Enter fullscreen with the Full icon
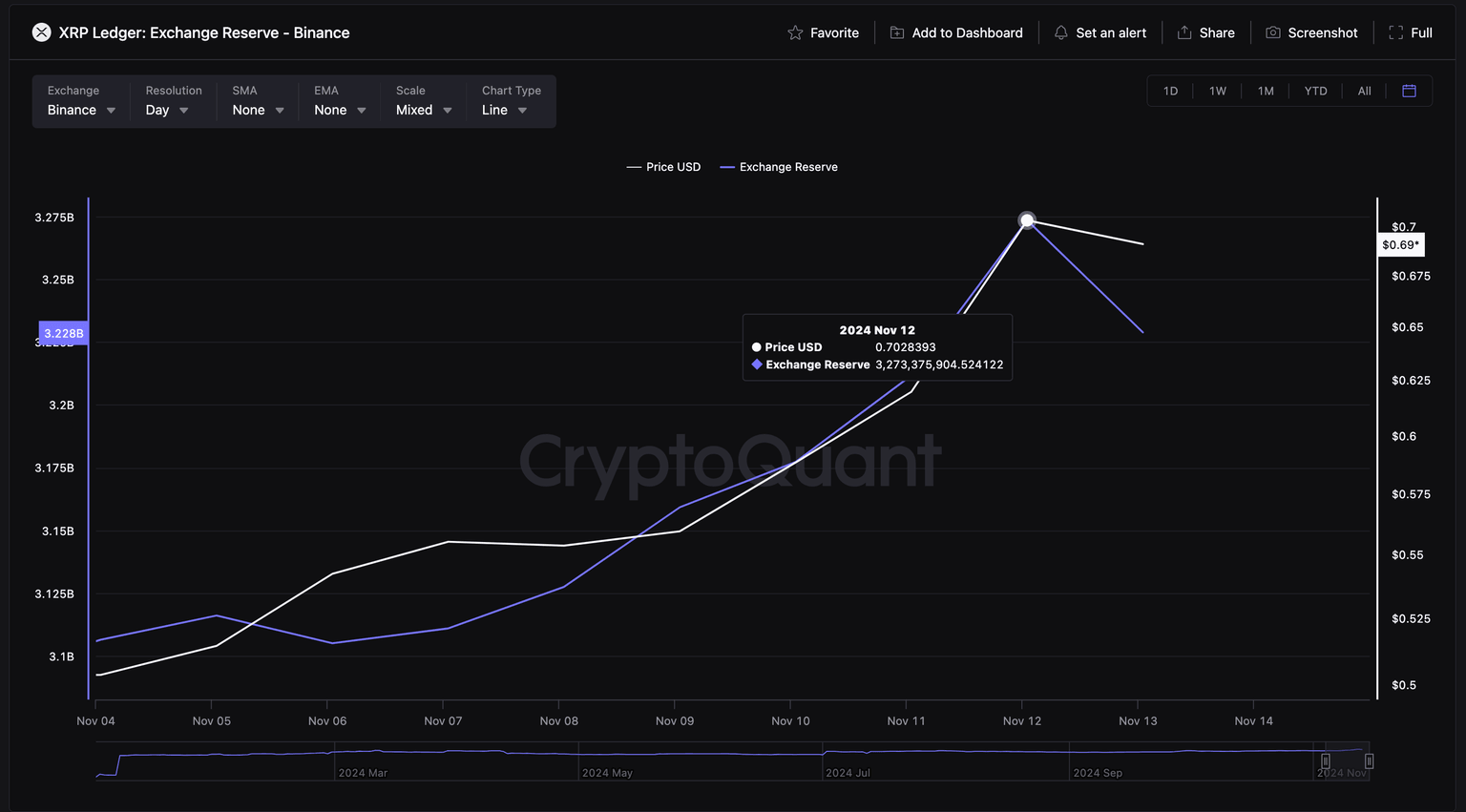Viewport: 1466px width, 812px height. click(1395, 32)
